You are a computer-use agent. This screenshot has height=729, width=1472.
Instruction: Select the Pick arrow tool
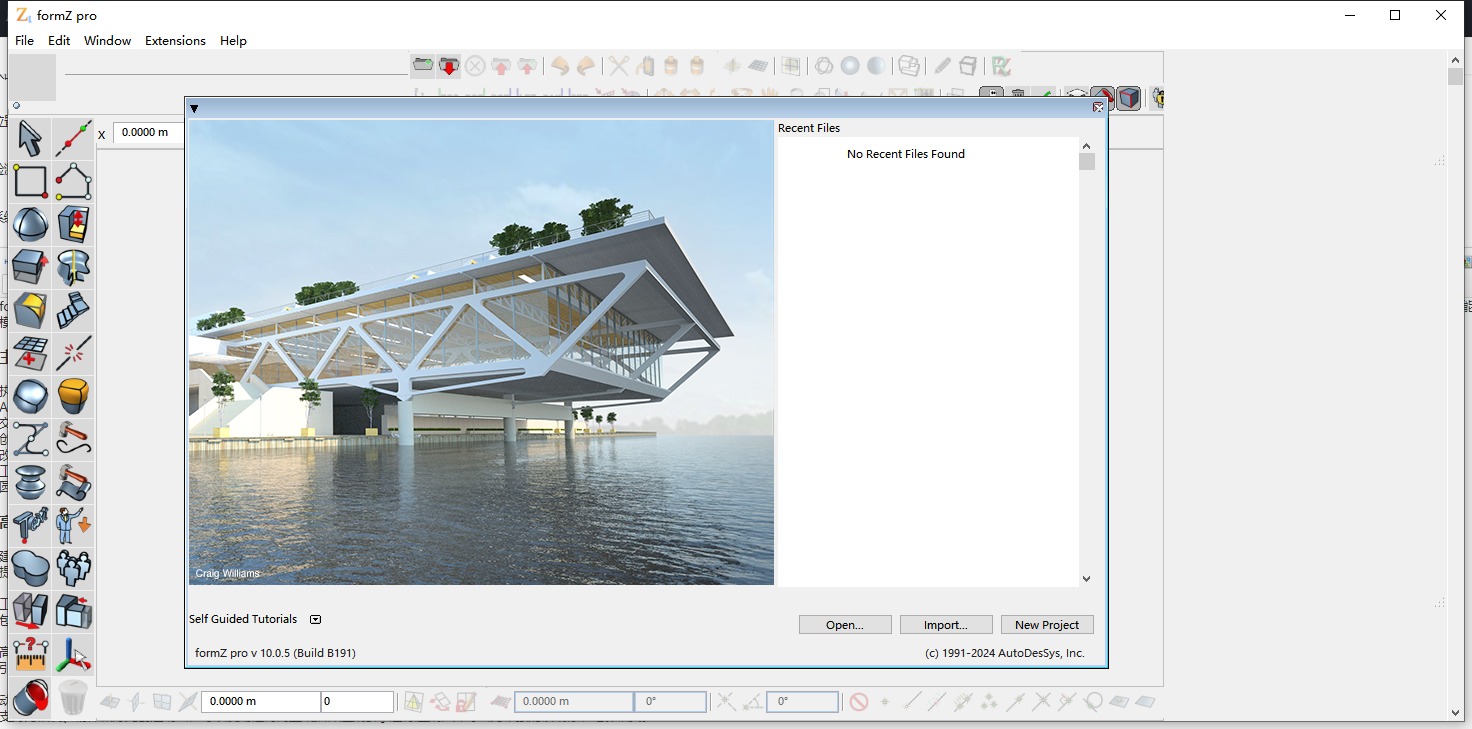tap(30, 138)
